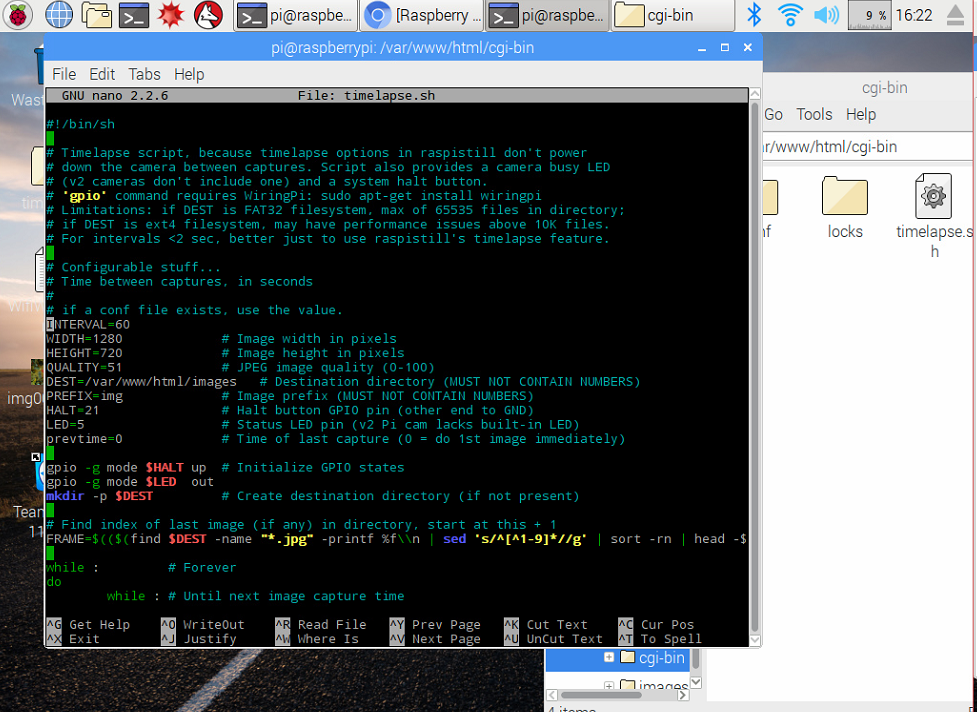Click the #!/bin/sh shebang line

80,124
